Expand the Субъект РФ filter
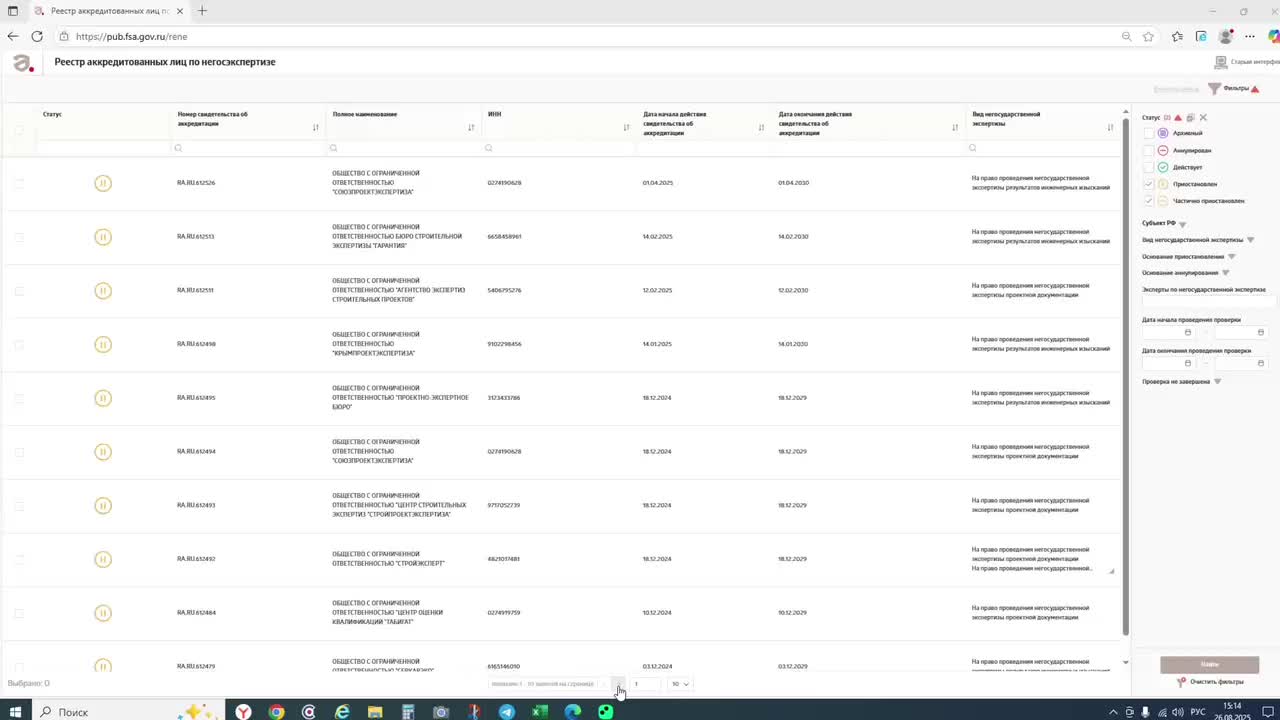 pos(1182,224)
